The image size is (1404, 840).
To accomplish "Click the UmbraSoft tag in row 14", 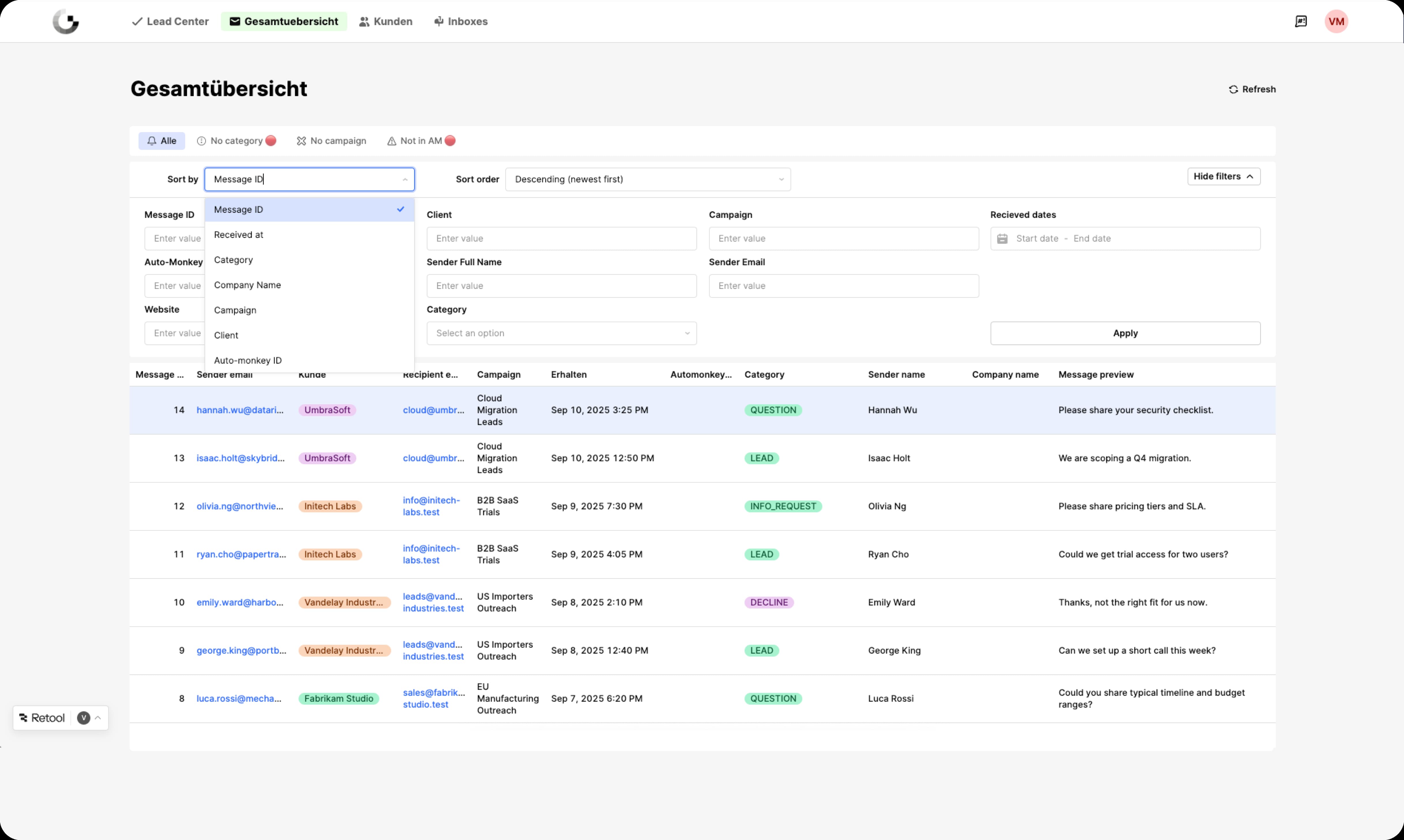I will click(x=327, y=410).
